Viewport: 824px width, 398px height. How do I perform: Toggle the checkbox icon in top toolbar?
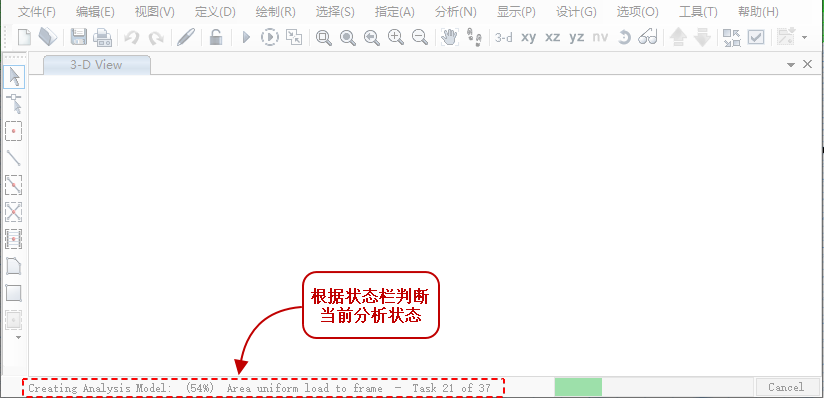tap(756, 37)
